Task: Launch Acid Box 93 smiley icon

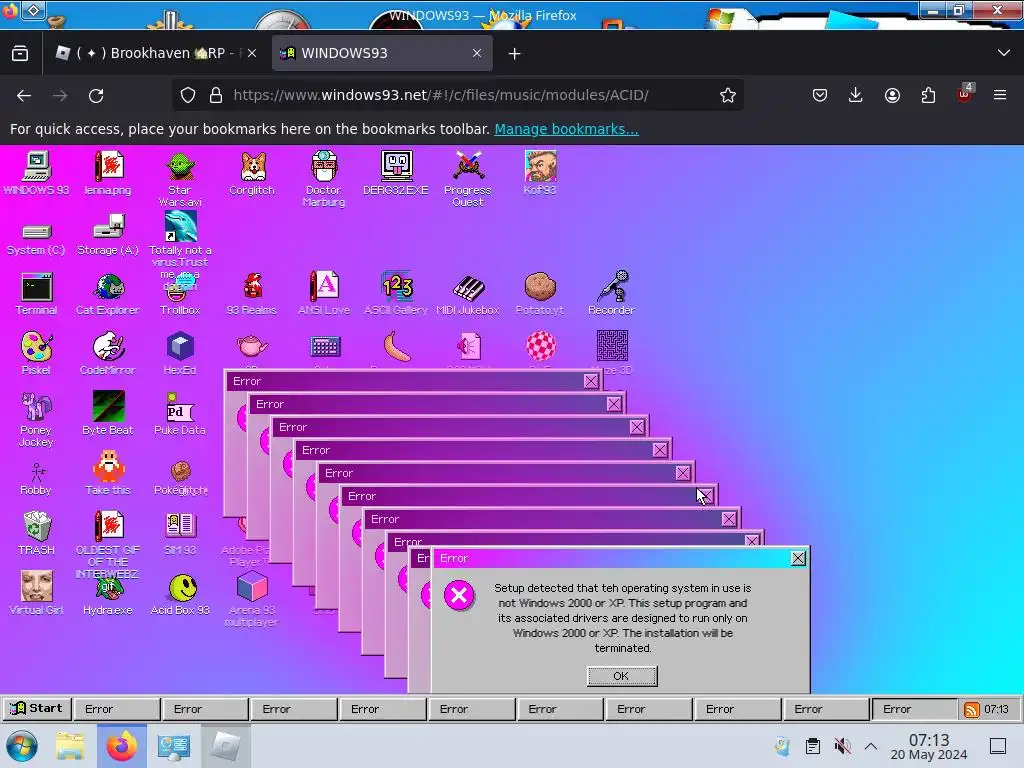Action: click(x=180, y=594)
